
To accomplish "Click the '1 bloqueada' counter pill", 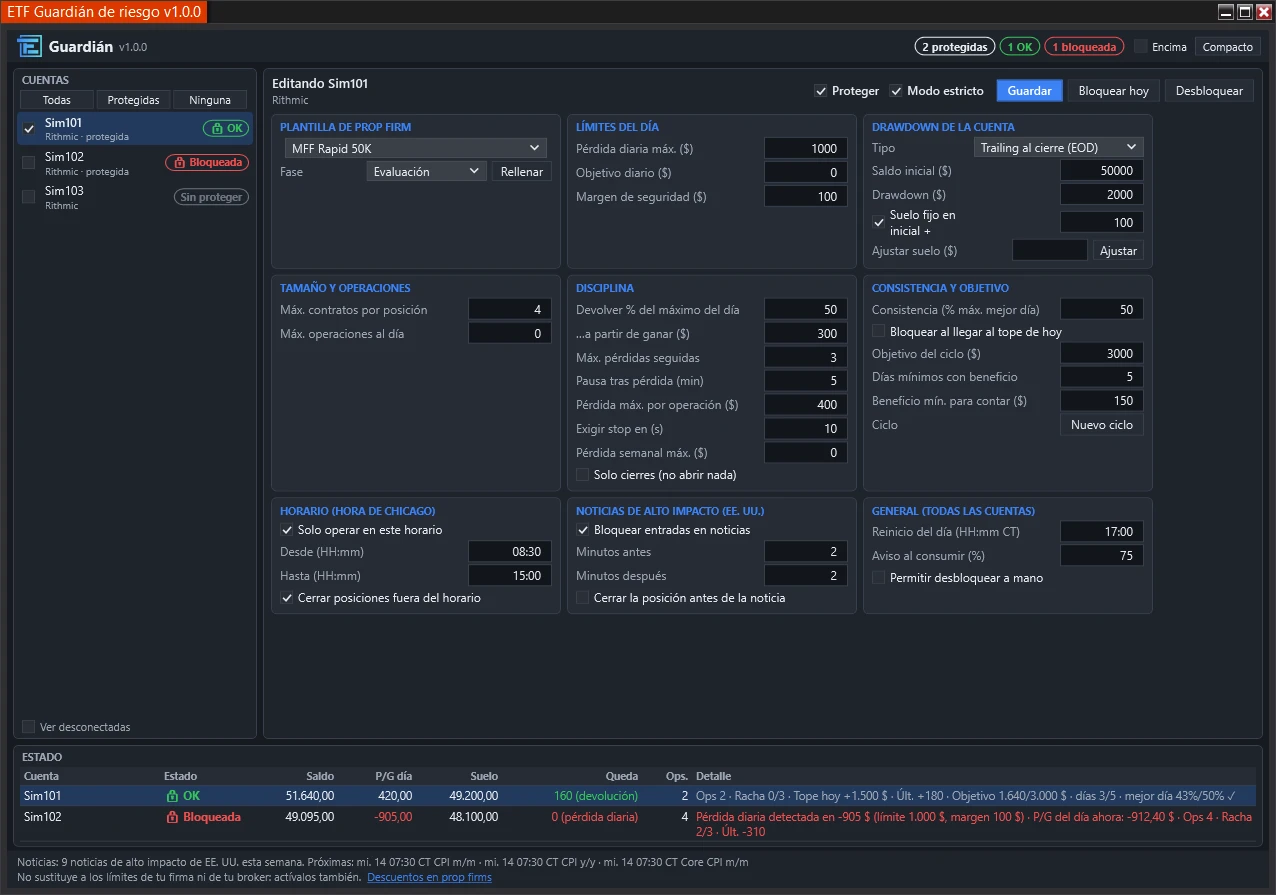I will [1084, 47].
